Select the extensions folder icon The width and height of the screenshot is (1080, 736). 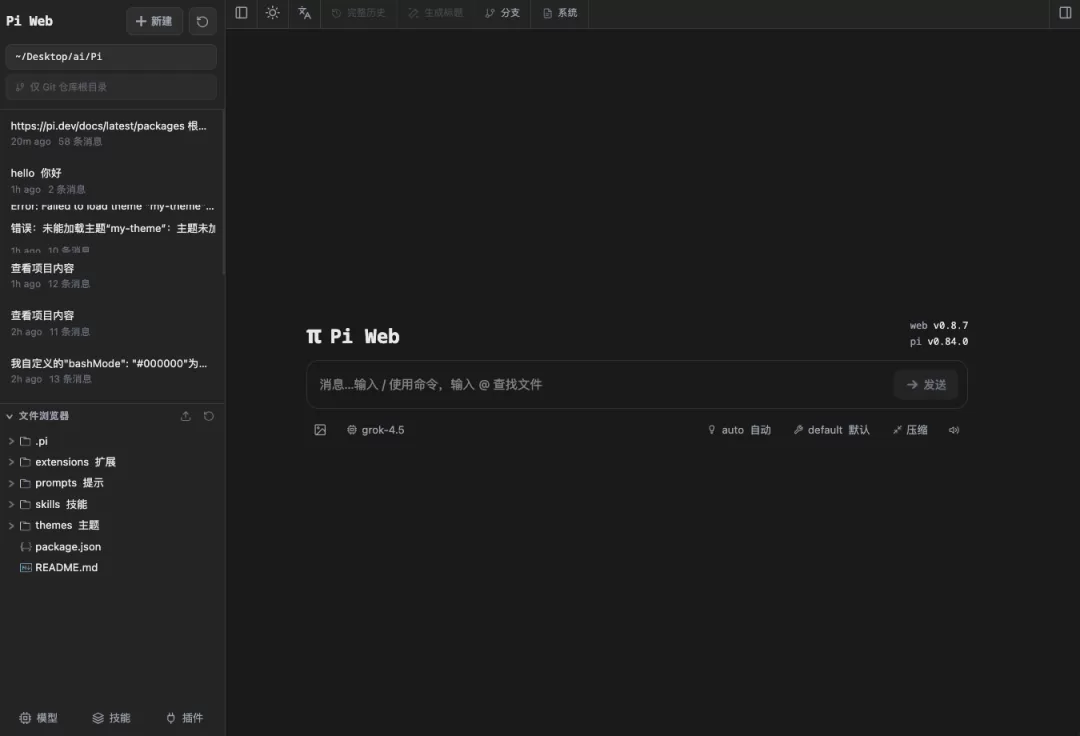click(x=25, y=462)
